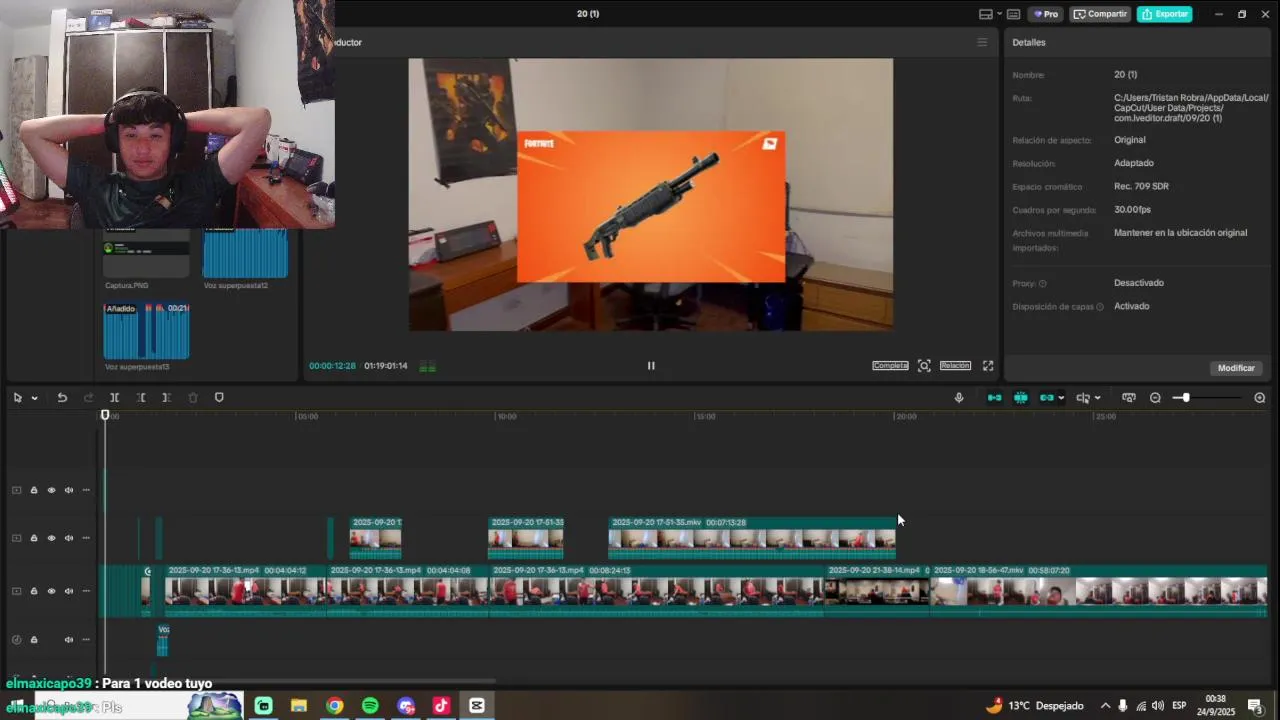
Task: Toggle clip linkage icon
Action: pyautogui.click(x=1046, y=398)
